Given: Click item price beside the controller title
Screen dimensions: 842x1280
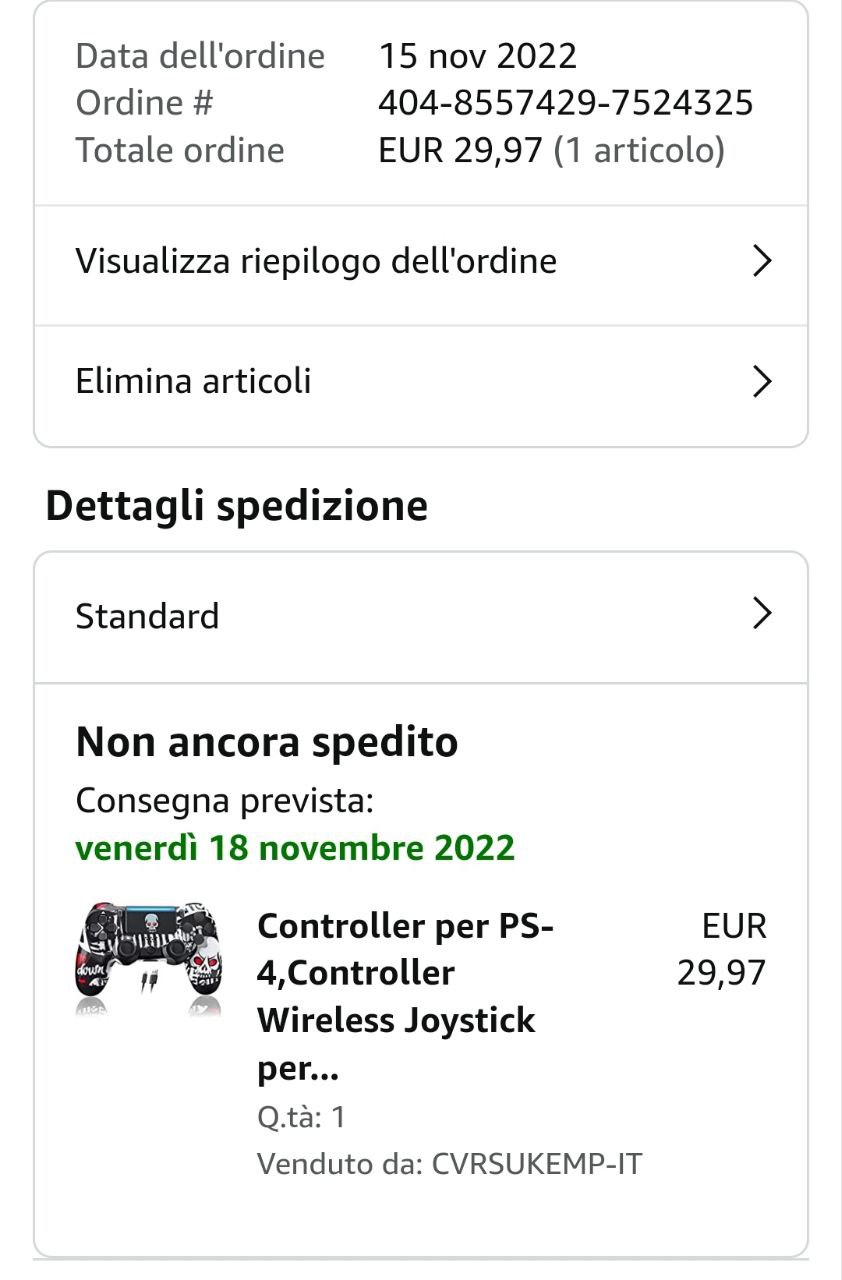Looking at the screenshot, I should pos(722,949).
